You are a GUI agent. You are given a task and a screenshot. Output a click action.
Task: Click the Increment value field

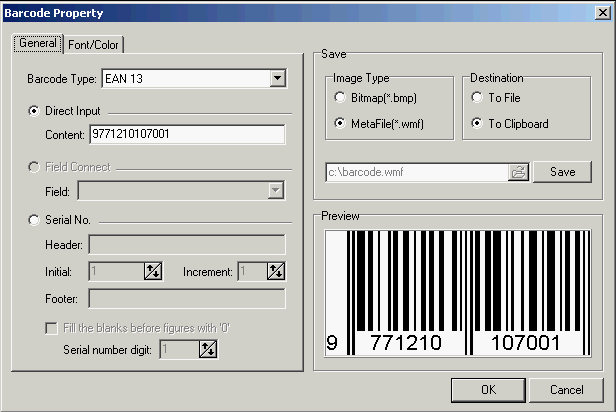pyautogui.click(x=252, y=271)
